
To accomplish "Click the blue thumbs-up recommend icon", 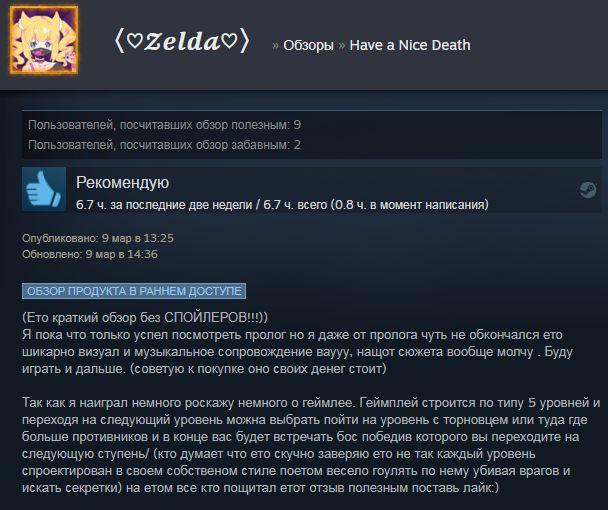I will pos(44,189).
